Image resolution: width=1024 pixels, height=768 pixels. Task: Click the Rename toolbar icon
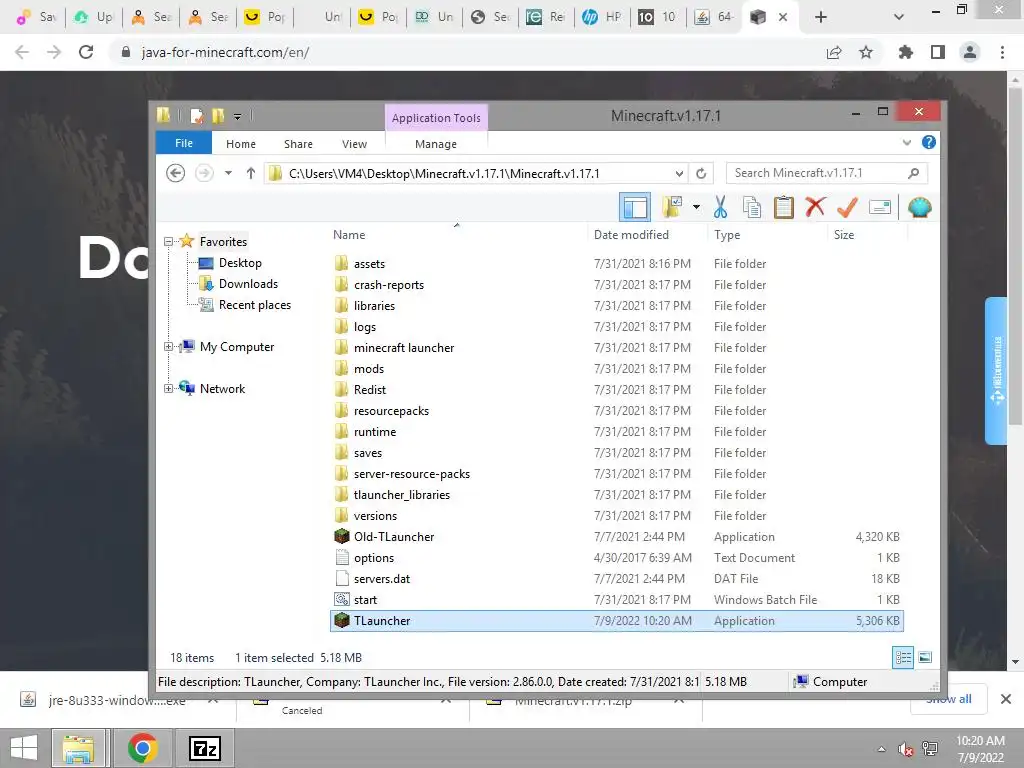[x=880, y=208]
